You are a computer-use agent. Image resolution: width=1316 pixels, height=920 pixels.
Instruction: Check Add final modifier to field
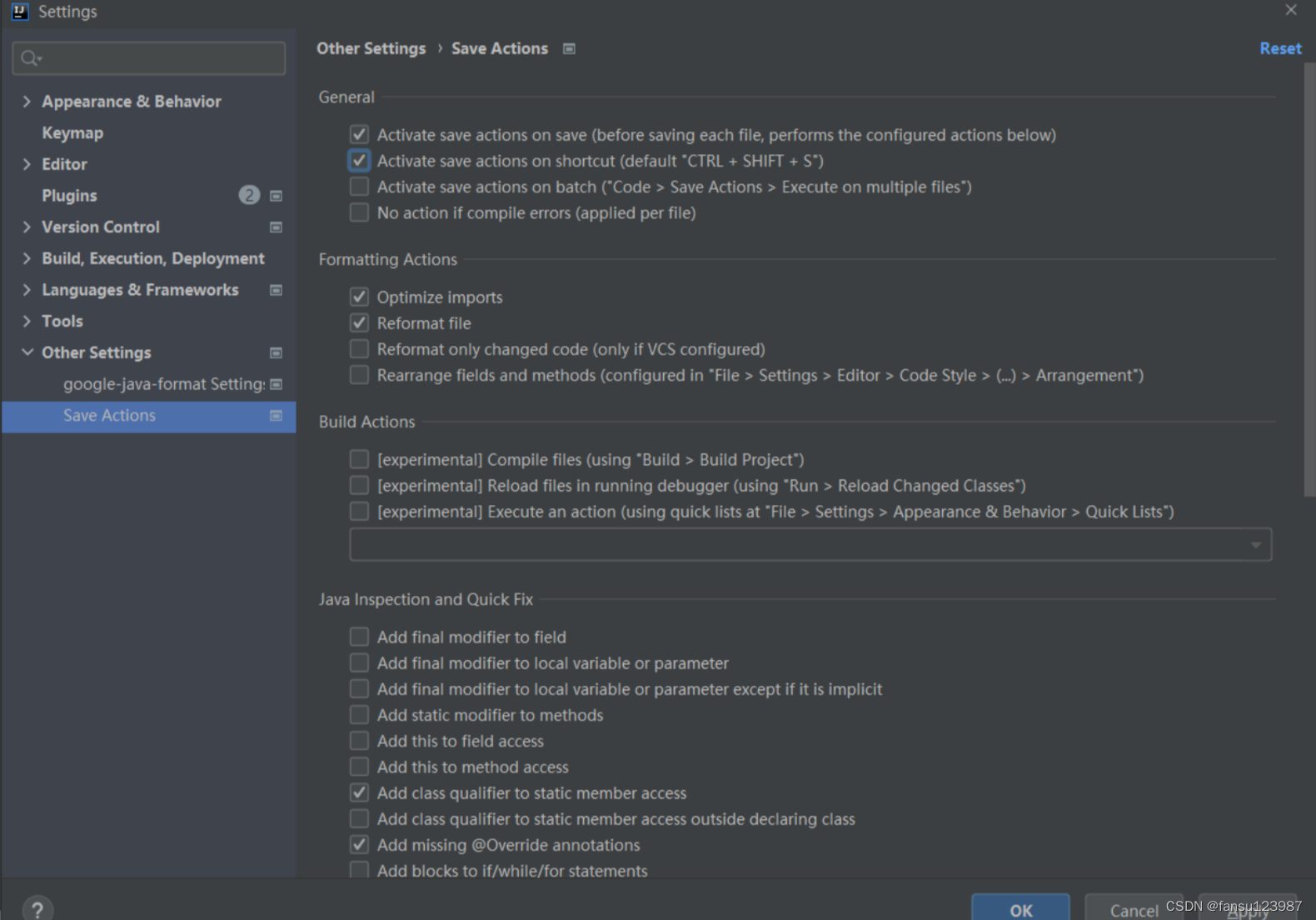tap(359, 637)
